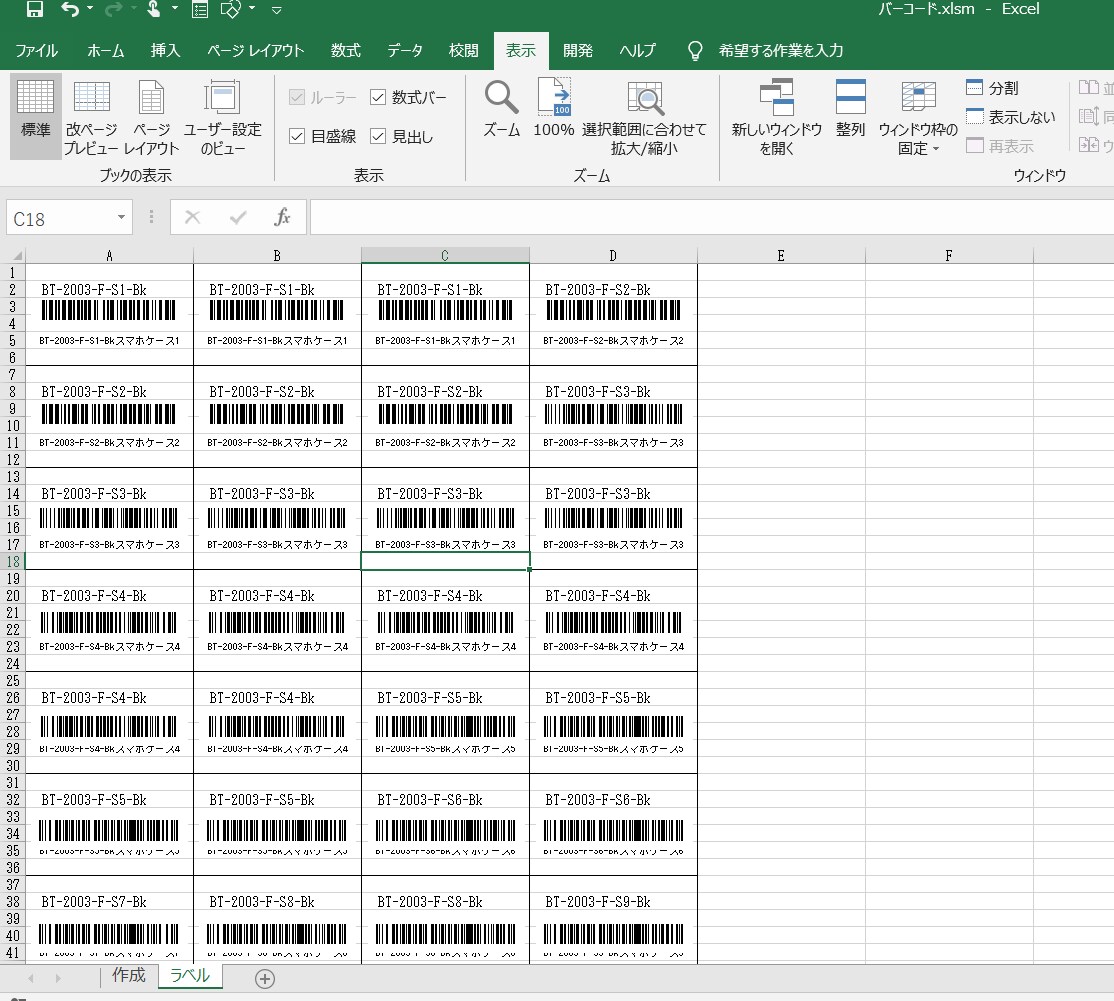Screen dimensions: 1114x1001
Task: Open the ファイル tab
Action: tap(36, 50)
